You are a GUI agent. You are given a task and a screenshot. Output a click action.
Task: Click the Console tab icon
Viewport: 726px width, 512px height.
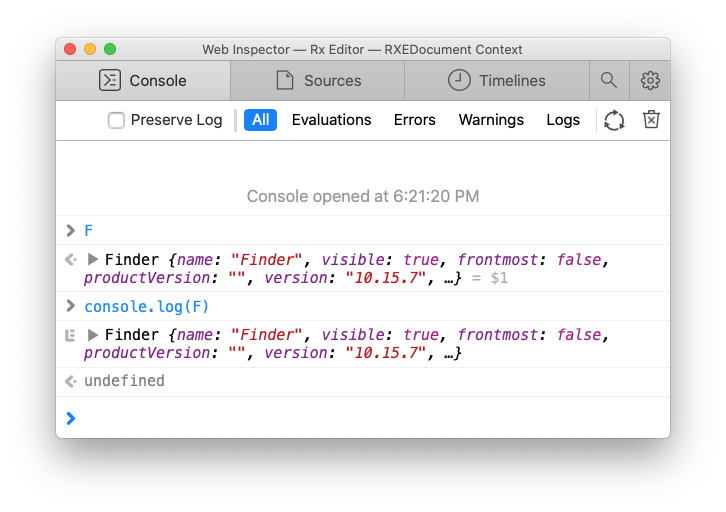[110, 81]
